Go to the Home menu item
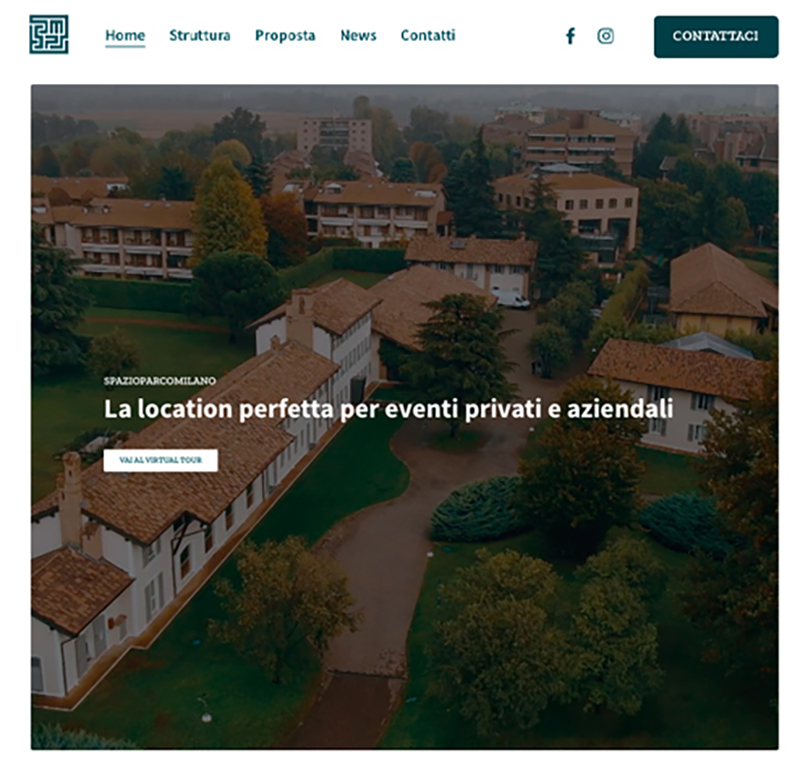Viewport: 800px width, 766px height. (x=125, y=35)
